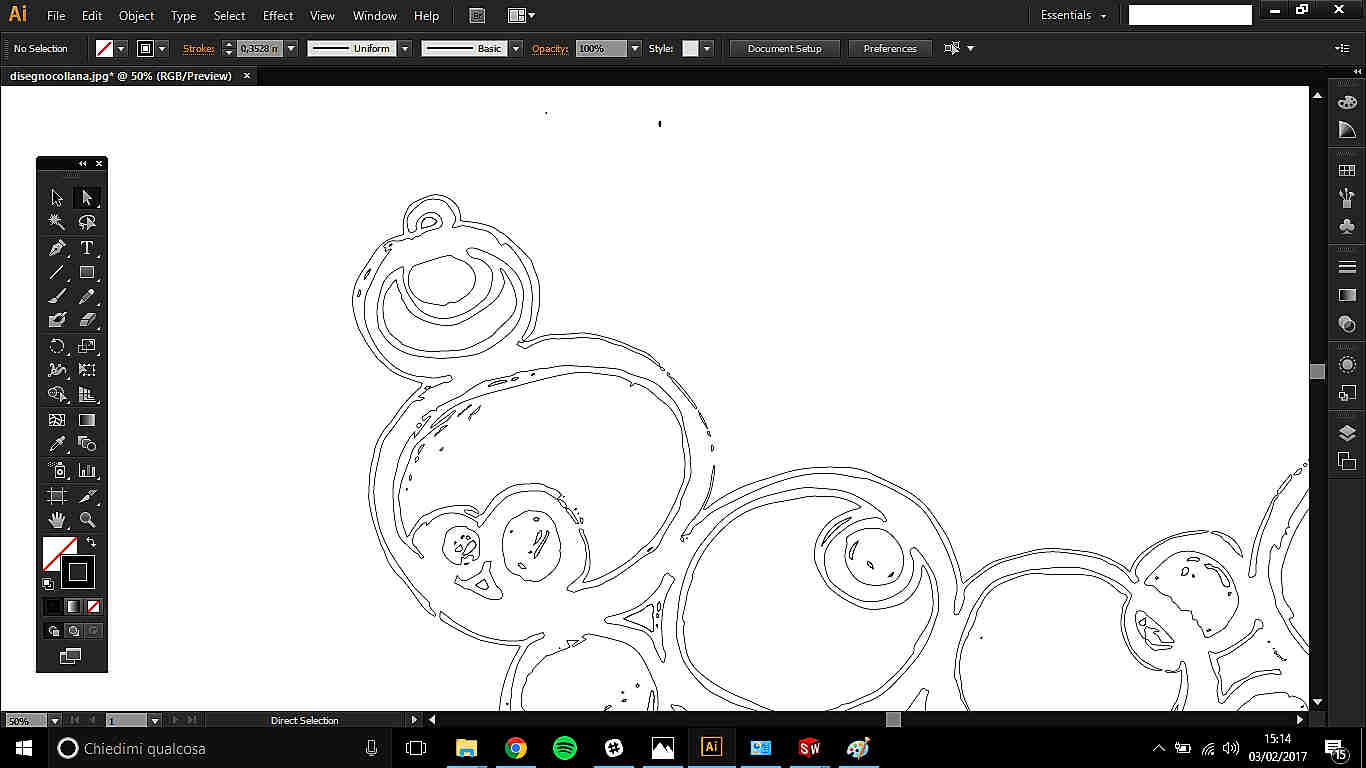Select the Symbol Sprayer tool
The height and width of the screenshot is (768, 1366).
pyautogui.click(x=57, y=470)
